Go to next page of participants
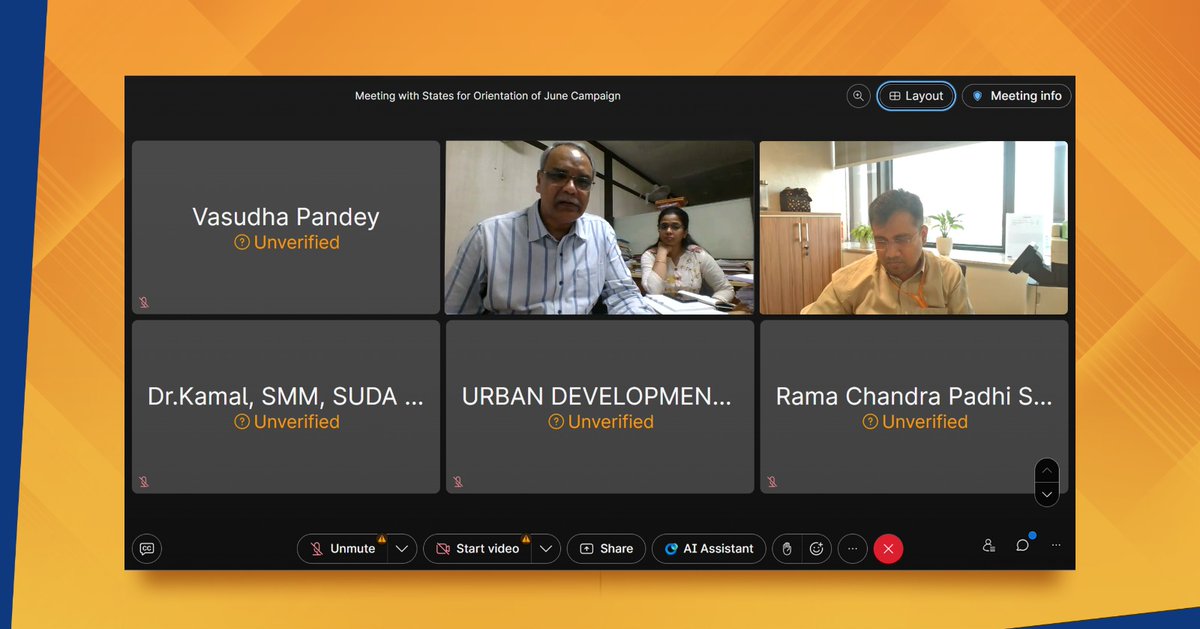1200x629 pixels. coord(1047,494)
